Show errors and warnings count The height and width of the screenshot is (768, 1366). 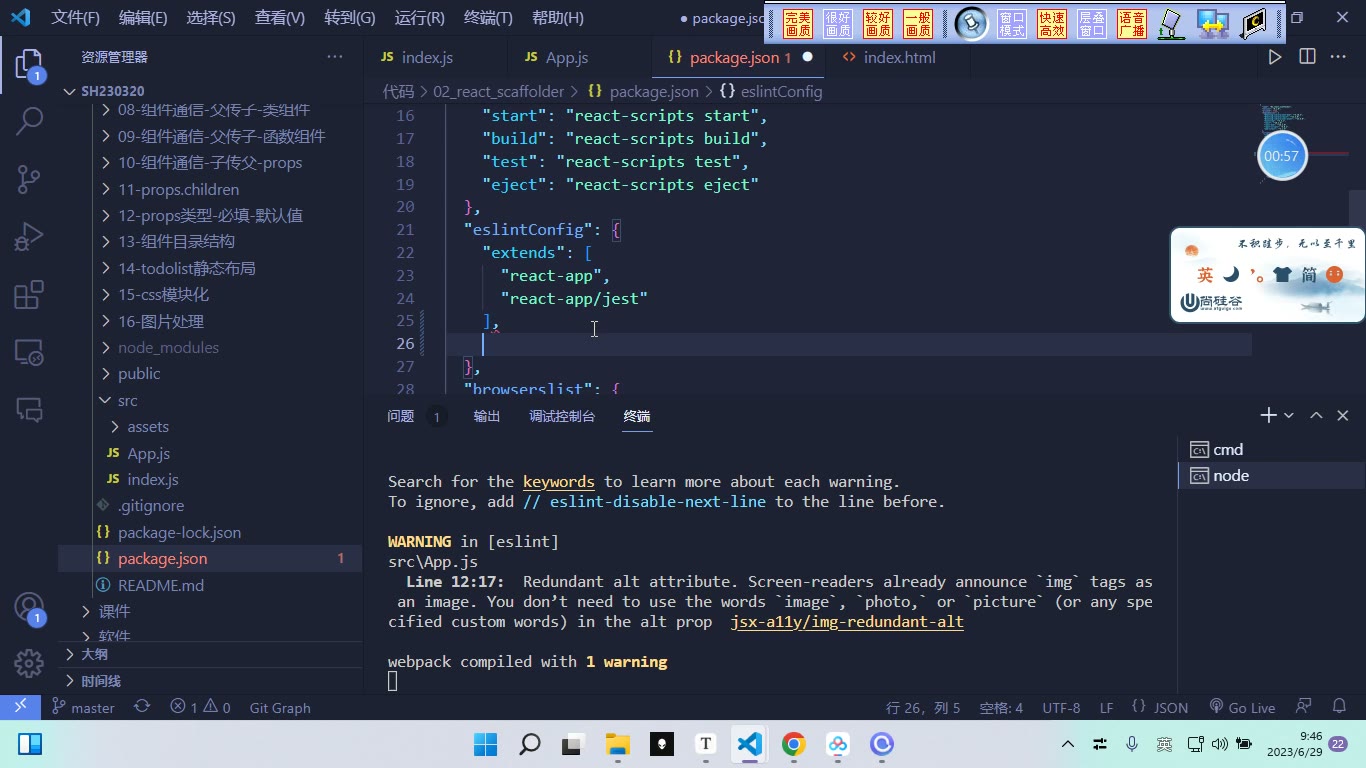coord(200,707)
